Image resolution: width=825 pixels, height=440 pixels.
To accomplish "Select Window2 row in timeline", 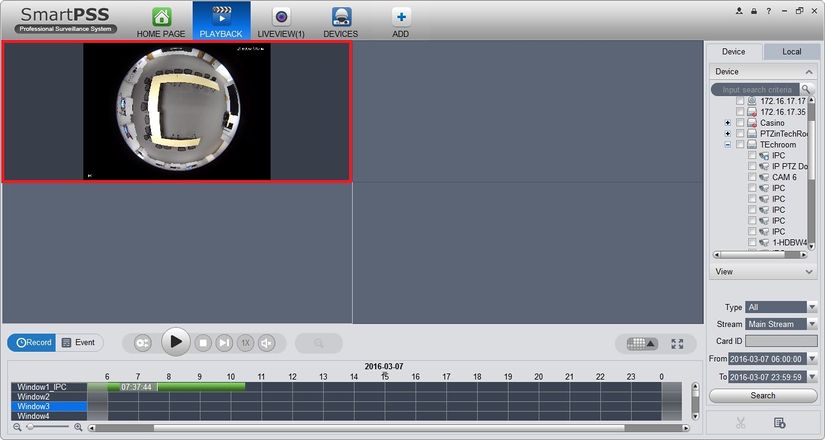I will (48, 397).
